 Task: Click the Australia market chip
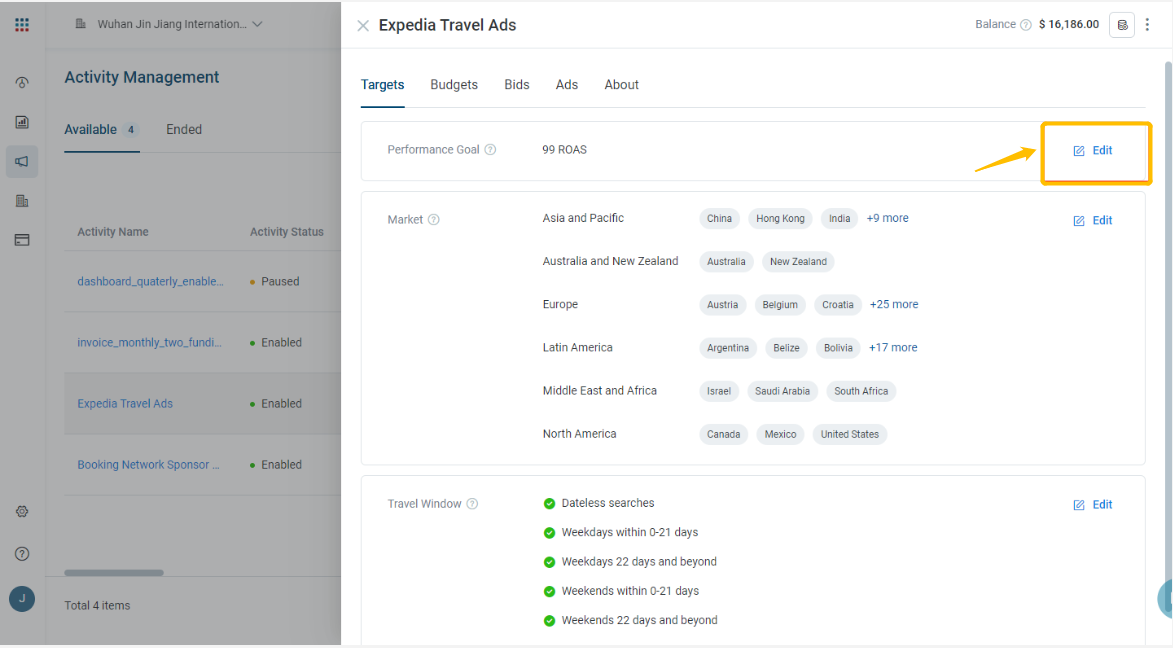[x=726, y=262]
